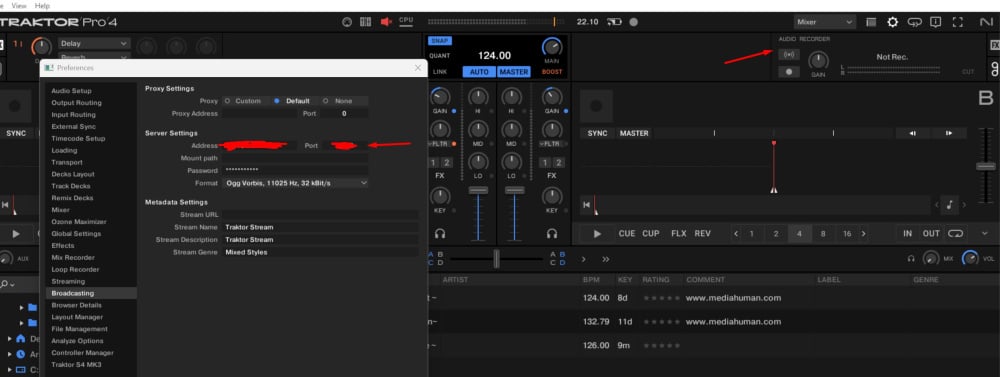1000x377 pixels.
Task: Click the Deck B tempo fader
Action: 986,166
